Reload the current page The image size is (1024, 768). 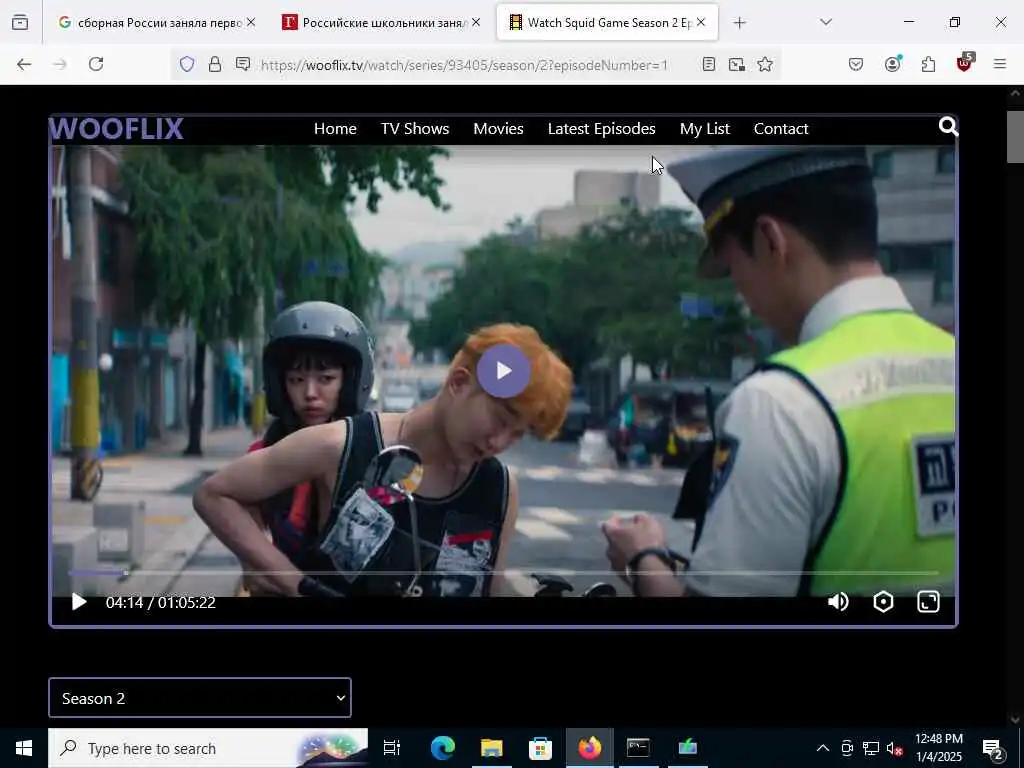point(96,64)
